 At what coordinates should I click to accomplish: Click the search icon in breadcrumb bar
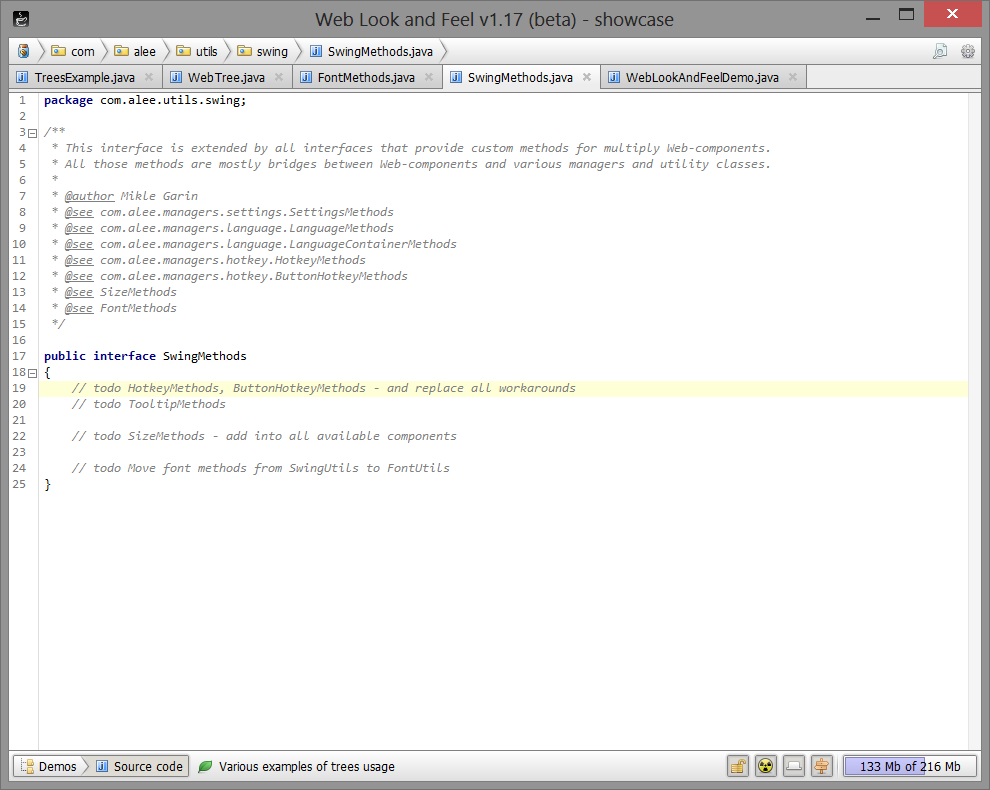point(940,51)
